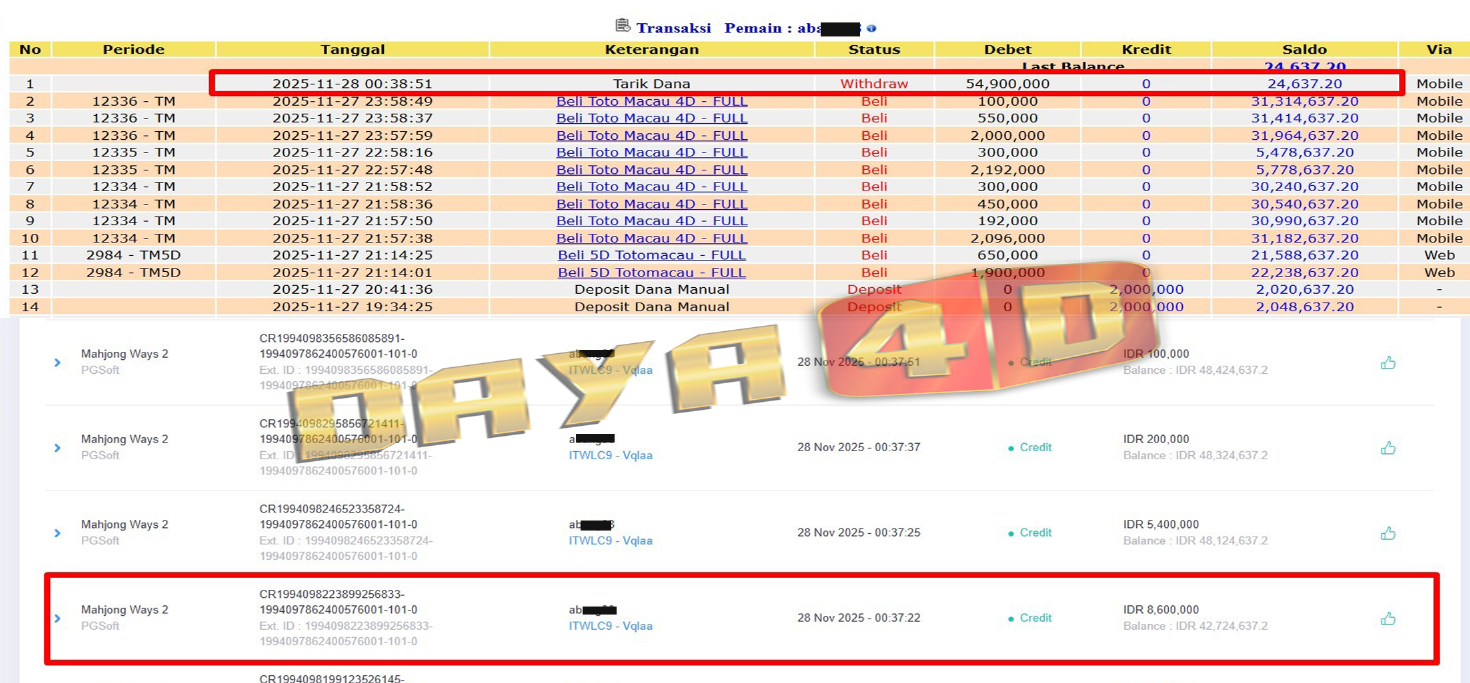Expand the Mahjong Ways 2 row at 00:37:22

tap(58, 619)
